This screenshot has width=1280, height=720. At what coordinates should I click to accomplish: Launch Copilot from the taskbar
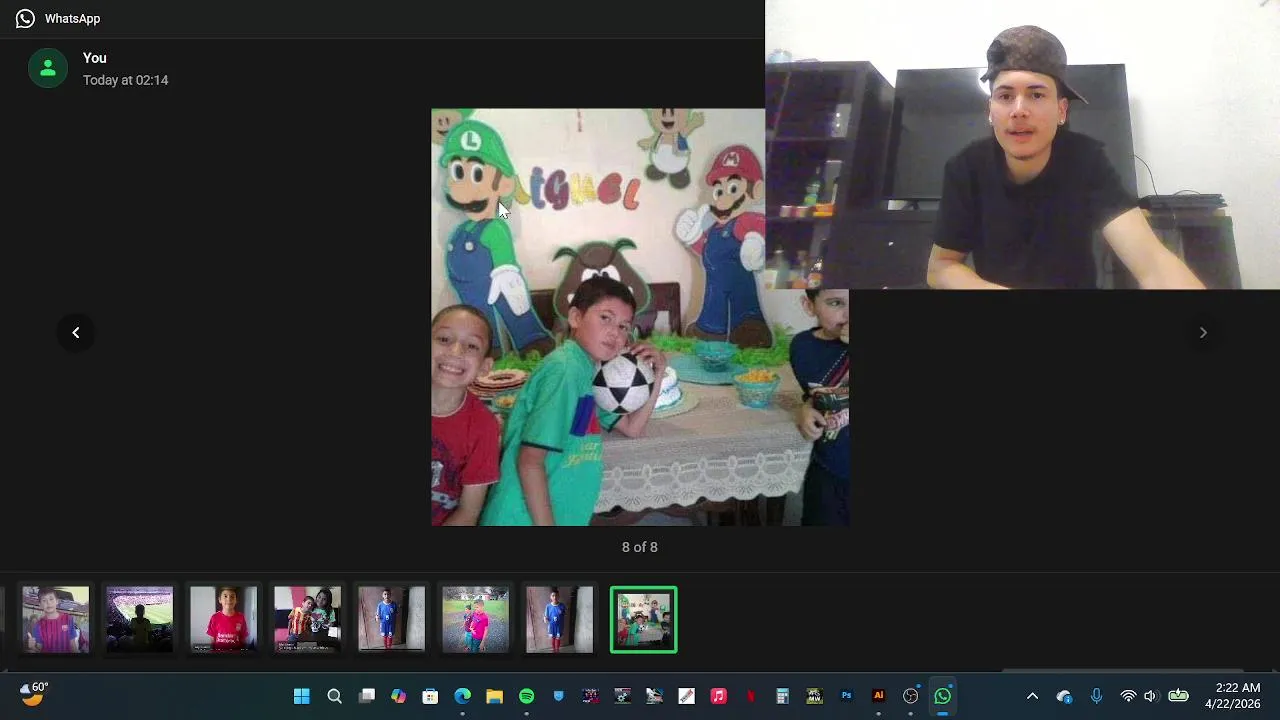[x=399, y=696]
